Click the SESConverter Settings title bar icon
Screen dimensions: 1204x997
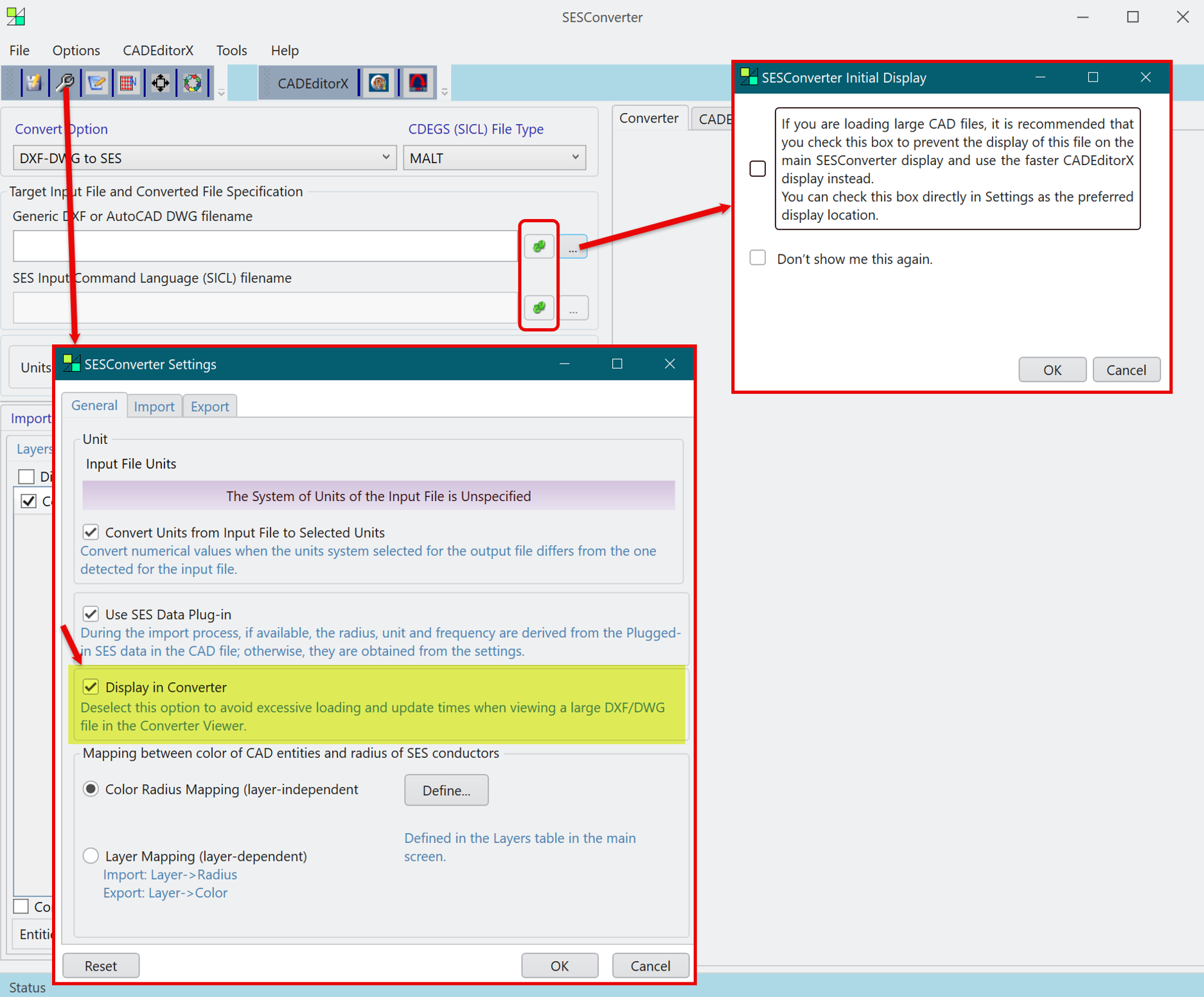click(71, 364)
